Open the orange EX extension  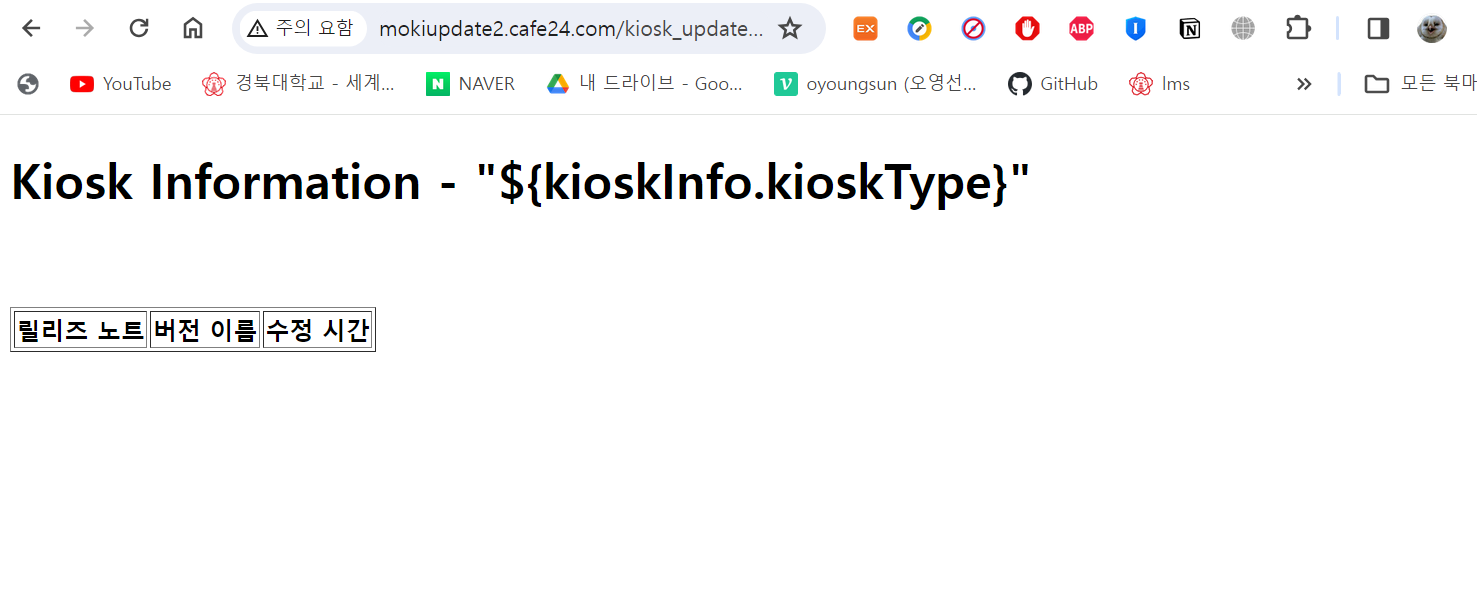point(865,29)
